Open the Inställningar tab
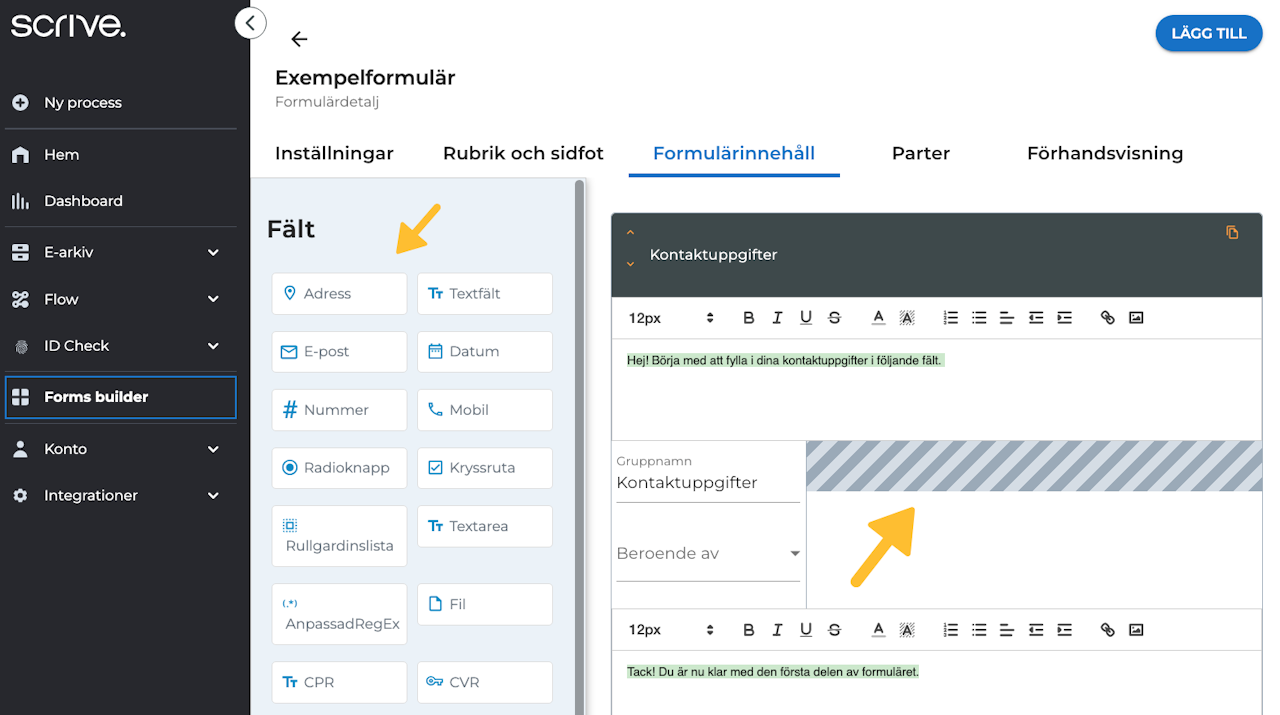This screenshot has width=1280, height=715. pos(334,153)
